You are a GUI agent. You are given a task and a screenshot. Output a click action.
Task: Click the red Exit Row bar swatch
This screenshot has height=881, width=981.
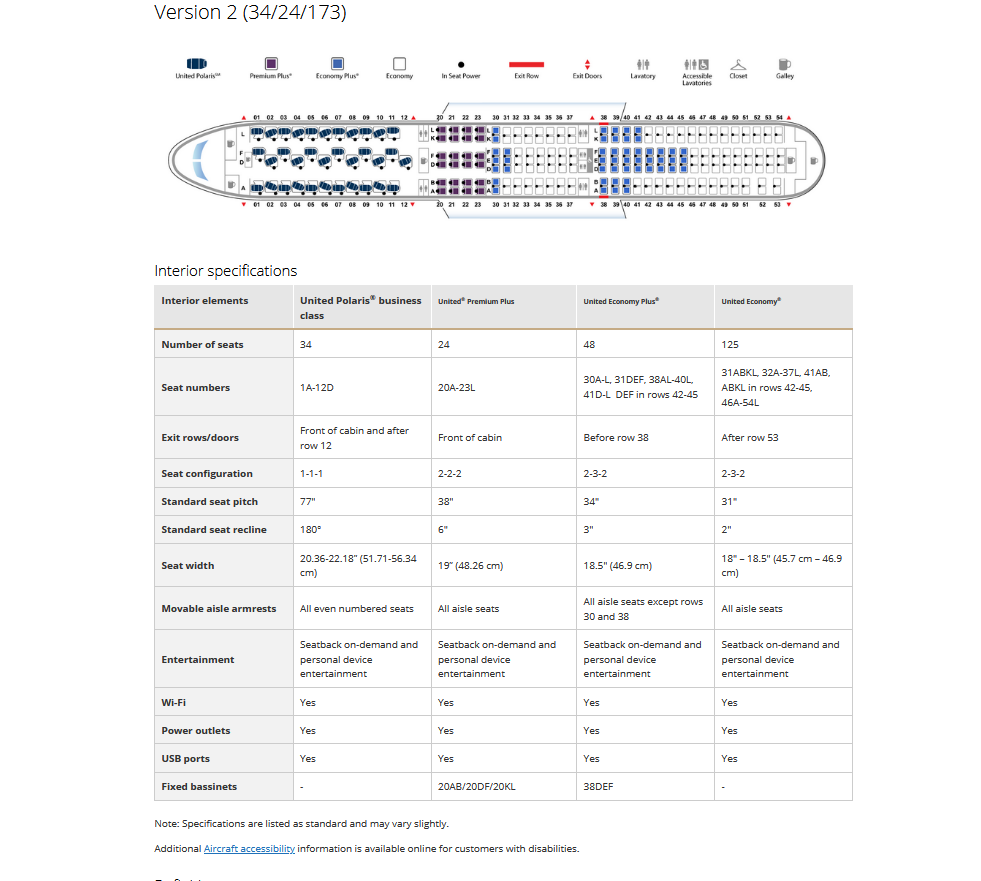[x=526, y=63]
